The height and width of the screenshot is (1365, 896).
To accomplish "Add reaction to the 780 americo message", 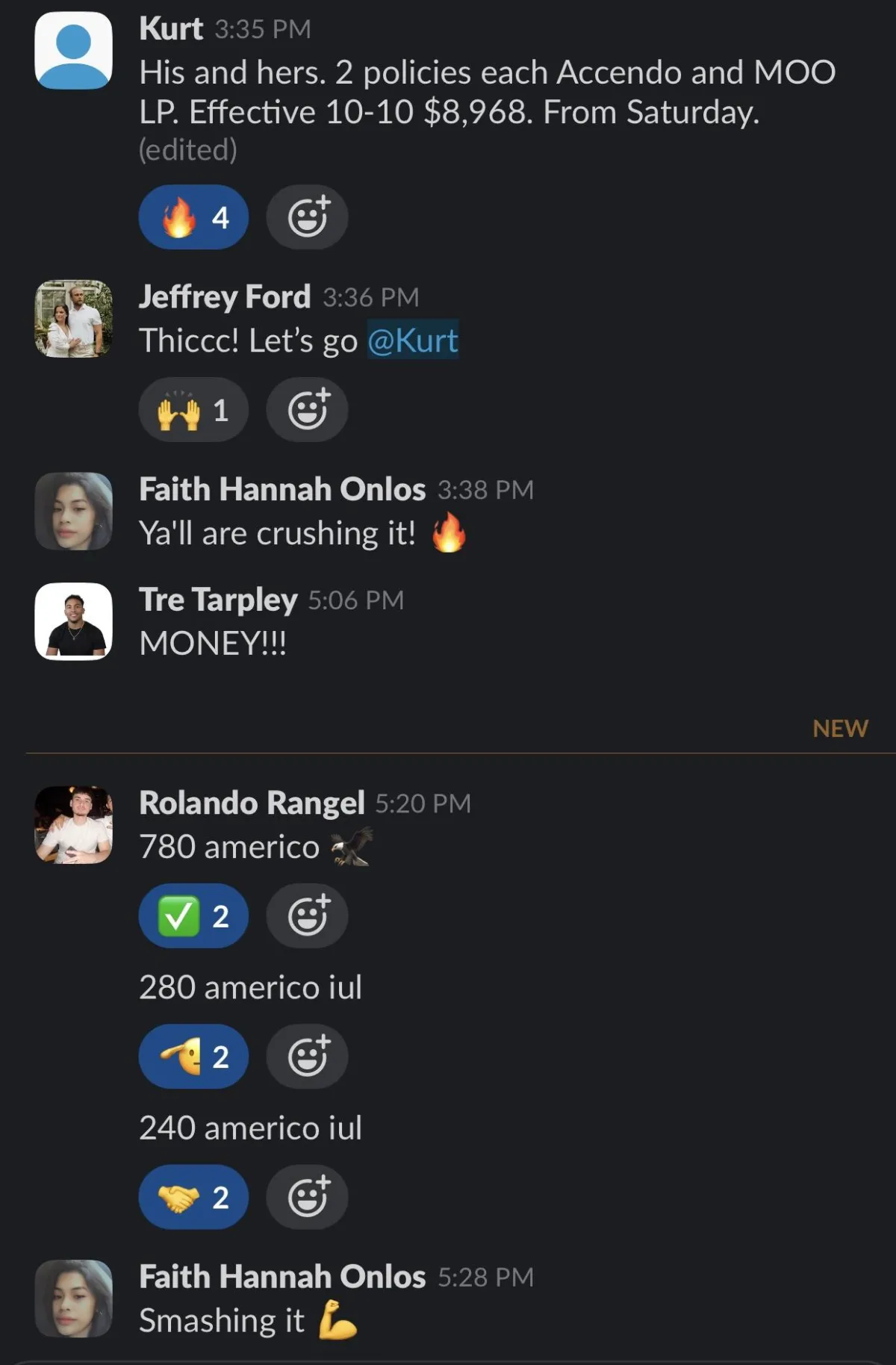I will (307, 915).
